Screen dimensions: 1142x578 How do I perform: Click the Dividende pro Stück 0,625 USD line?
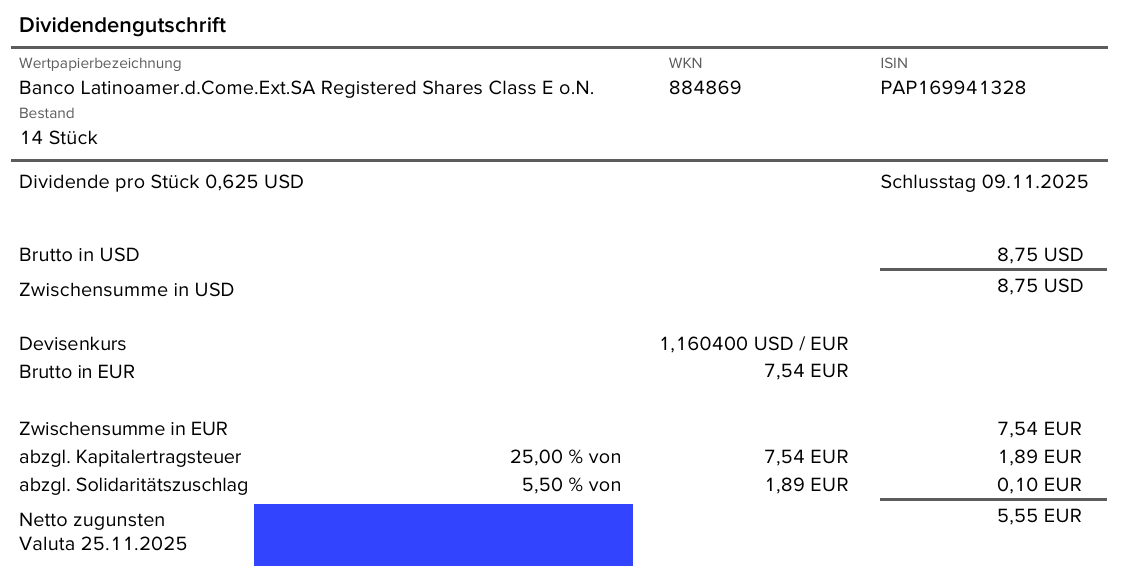pyautogui.click(x=161, y=182)
